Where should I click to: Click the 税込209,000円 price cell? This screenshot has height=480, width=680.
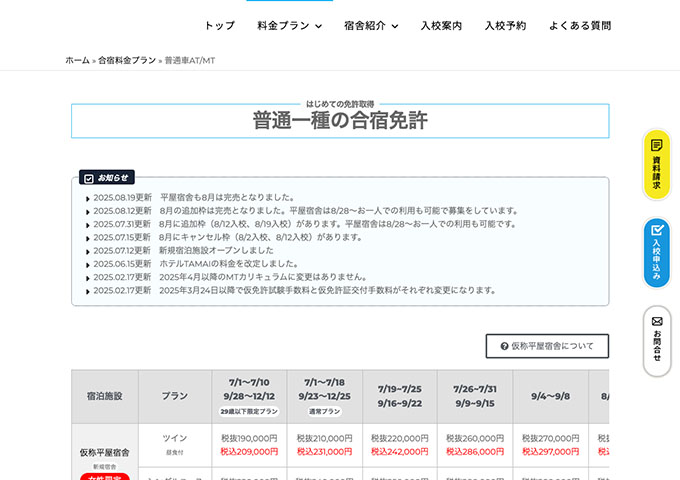tap(249, 452)
